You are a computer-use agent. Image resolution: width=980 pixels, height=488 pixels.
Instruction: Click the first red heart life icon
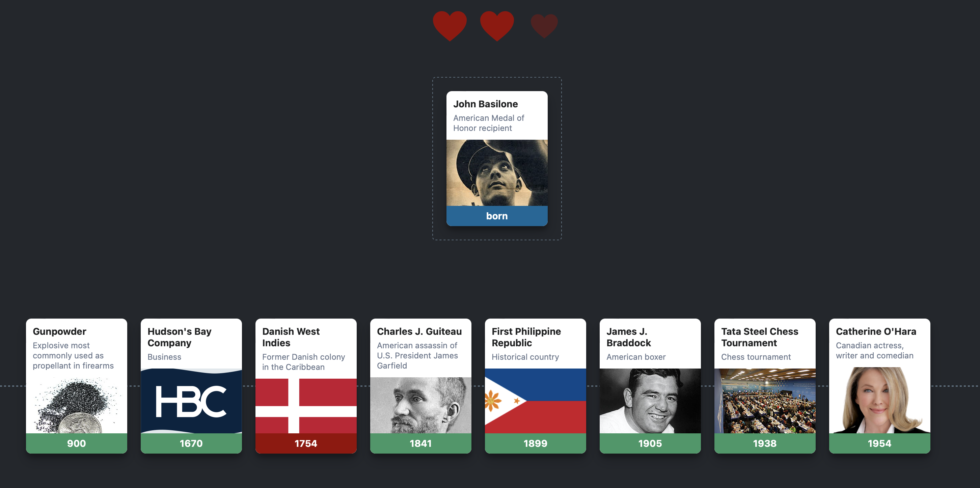point(450,26)
